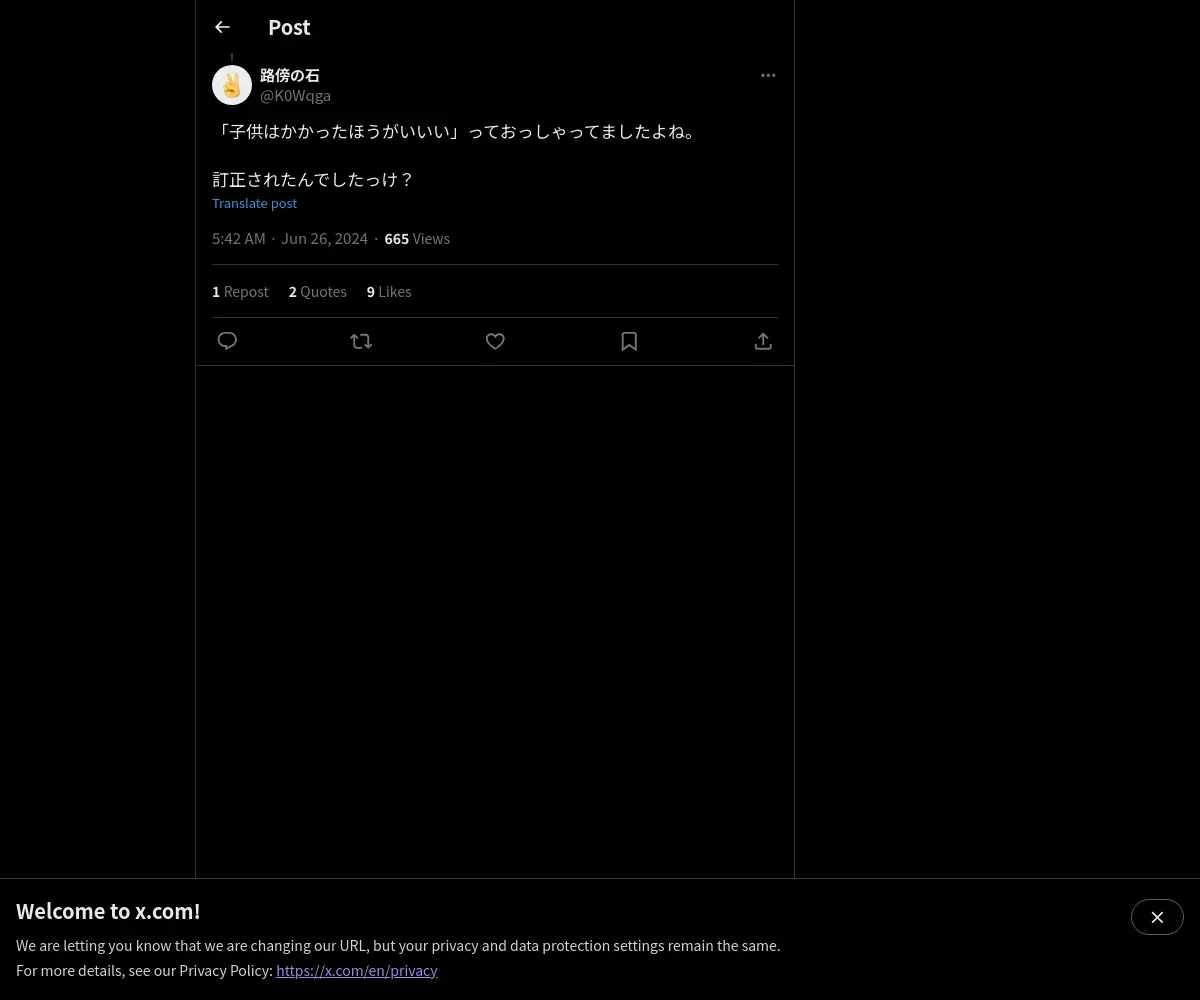Bookmark this post

click(x=629, y=341)
